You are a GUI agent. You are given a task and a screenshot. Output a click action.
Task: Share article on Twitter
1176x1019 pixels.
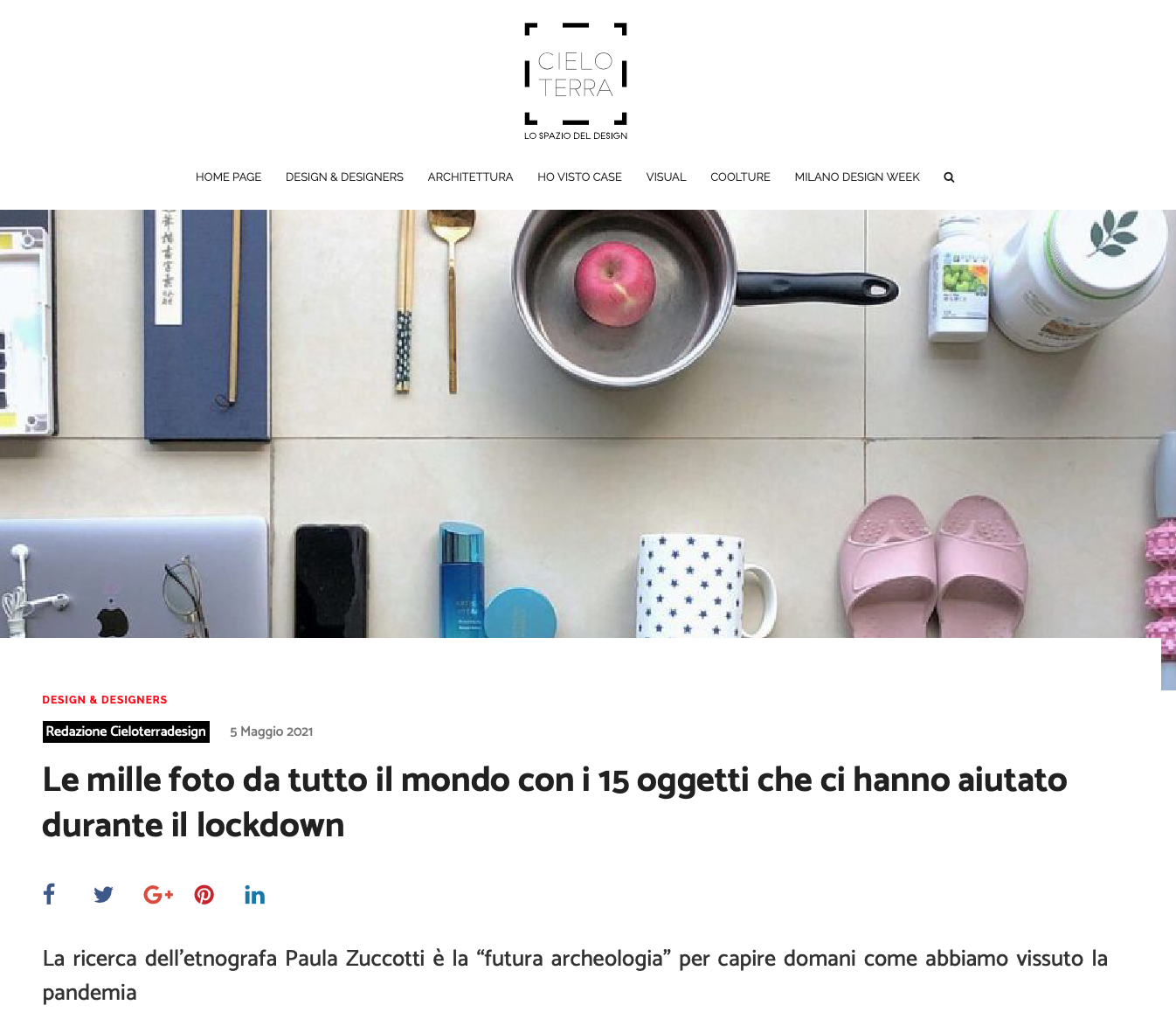(x=103, y=895)
